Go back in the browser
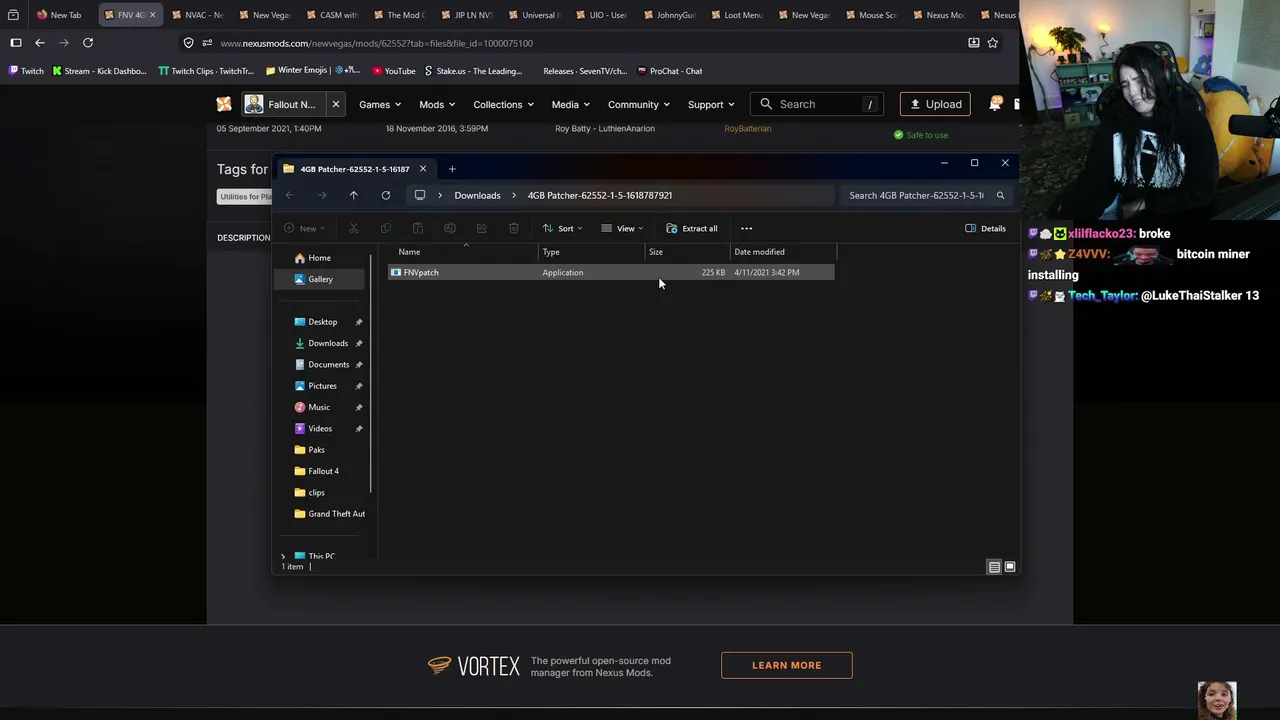 point(40,43)
